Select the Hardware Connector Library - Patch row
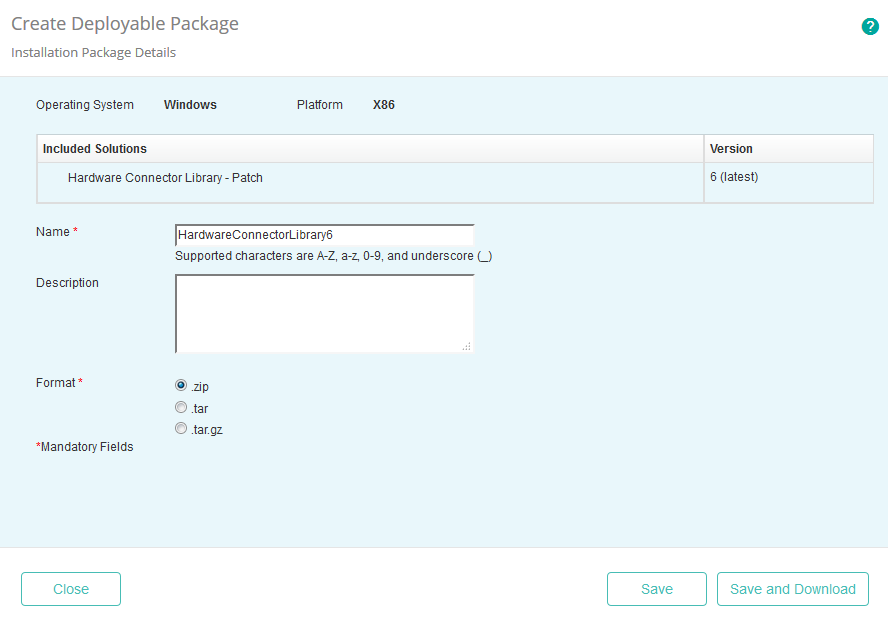888x621 pixels. coord(165,177)
